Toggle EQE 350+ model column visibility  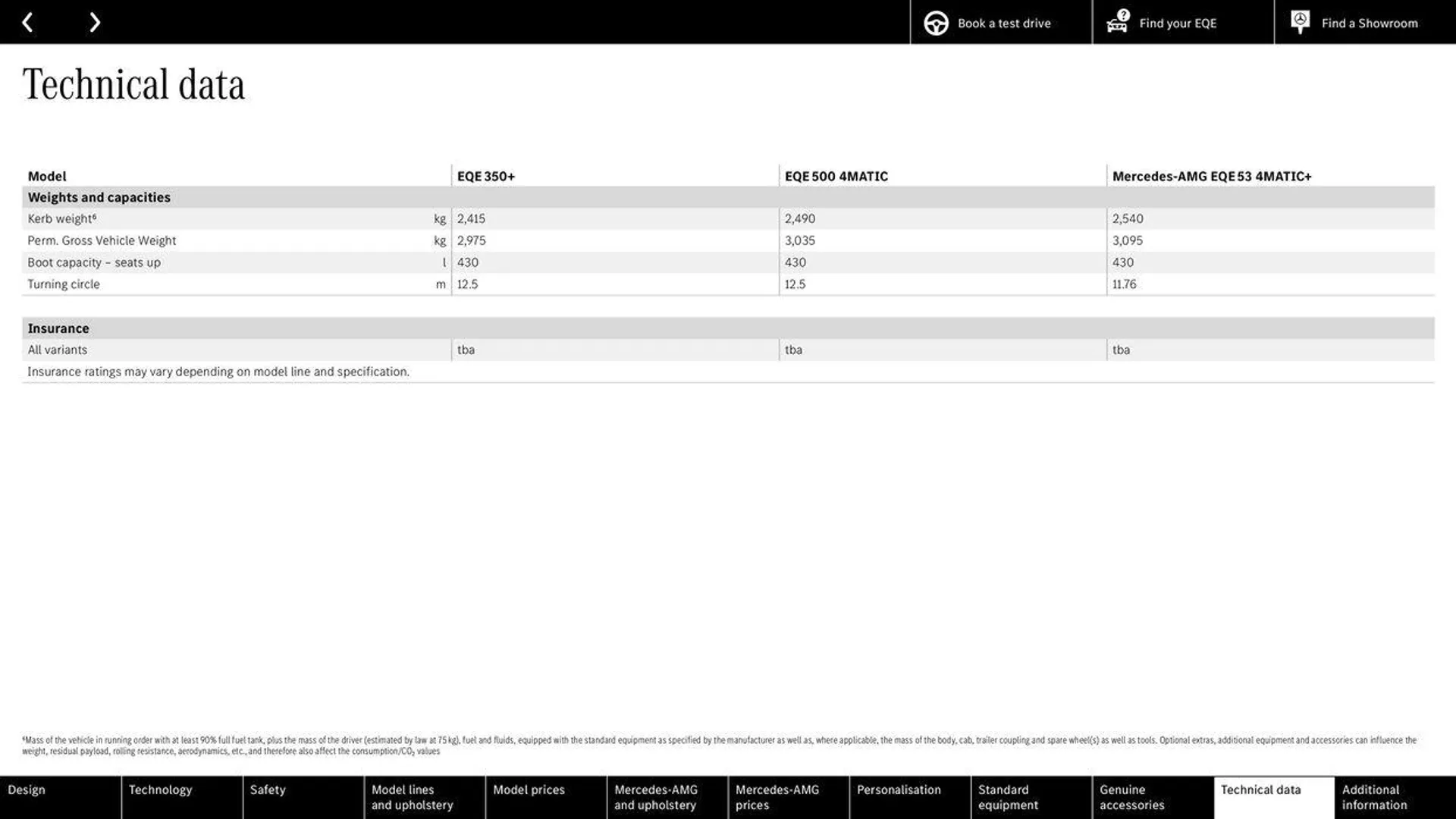(x=485, y=175)
